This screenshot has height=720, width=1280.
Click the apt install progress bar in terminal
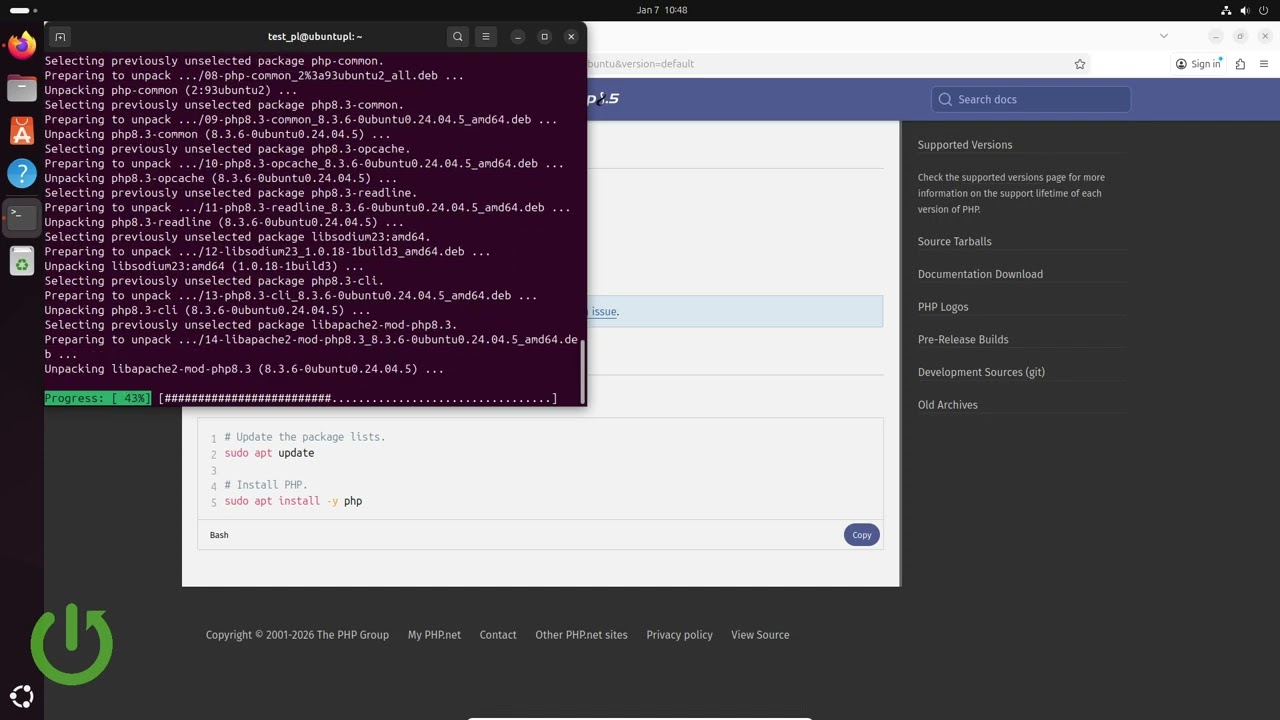pyautogui.click(x=358, y=399)
